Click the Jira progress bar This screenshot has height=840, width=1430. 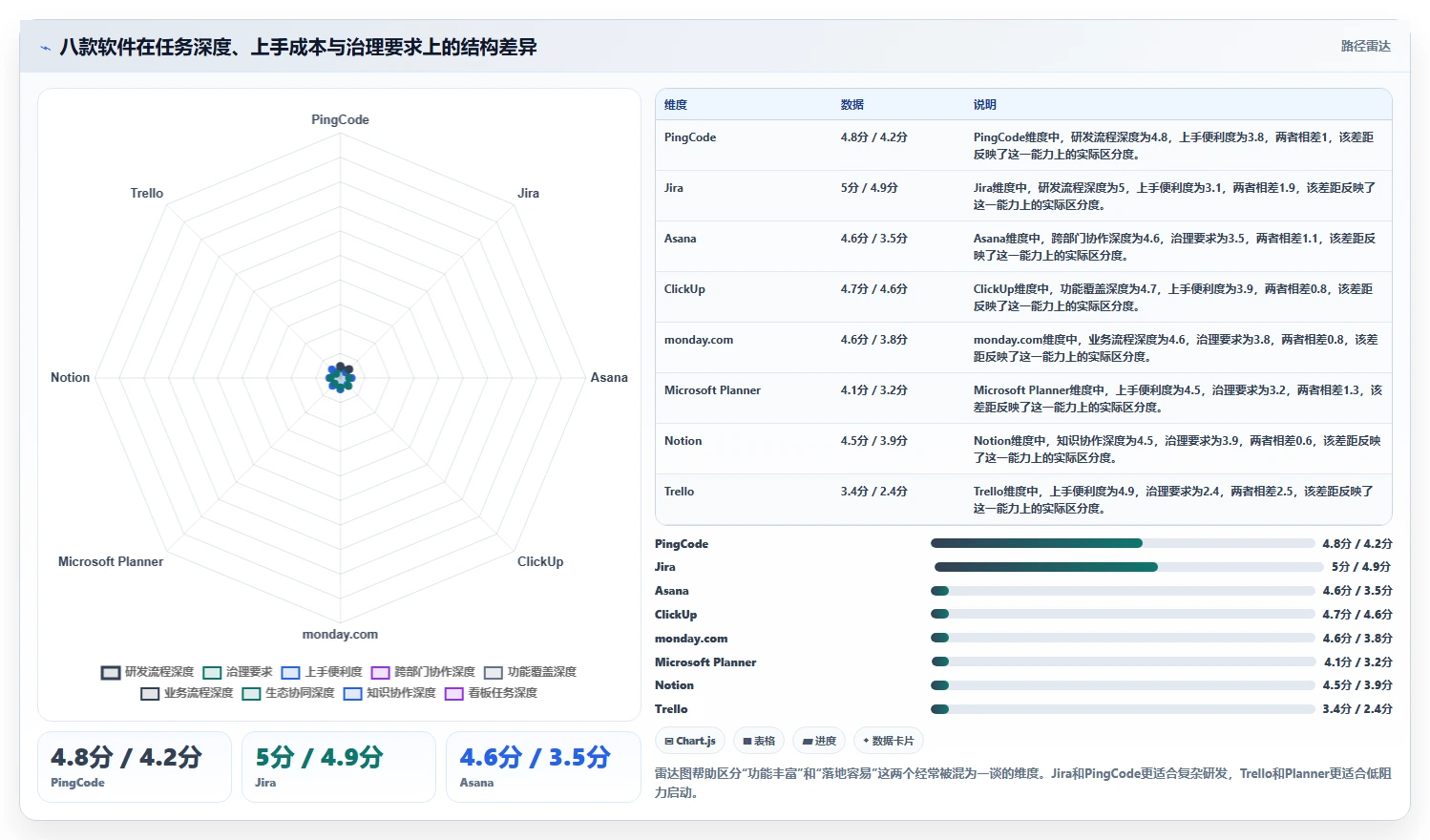tap(1128, 567)
